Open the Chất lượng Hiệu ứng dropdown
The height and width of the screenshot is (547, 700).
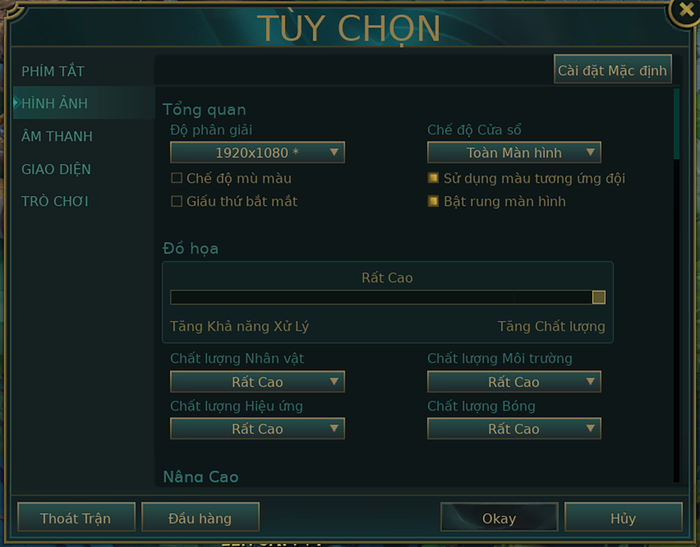click(257, 429)
